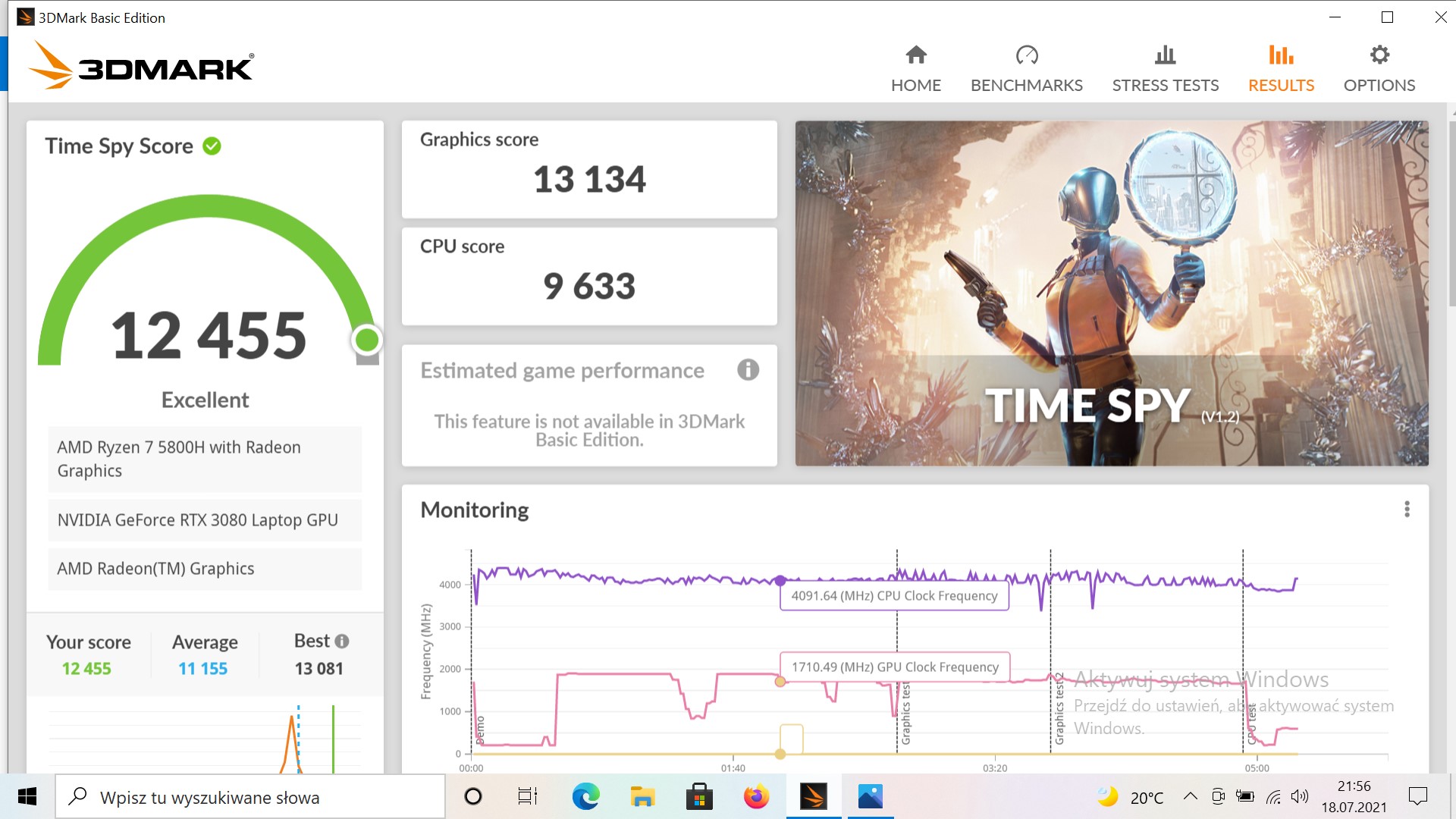1456x819 pixels.
Task: Open File Explorer from the taskbar
Action: pyautogui.click(x=642, y=796)
